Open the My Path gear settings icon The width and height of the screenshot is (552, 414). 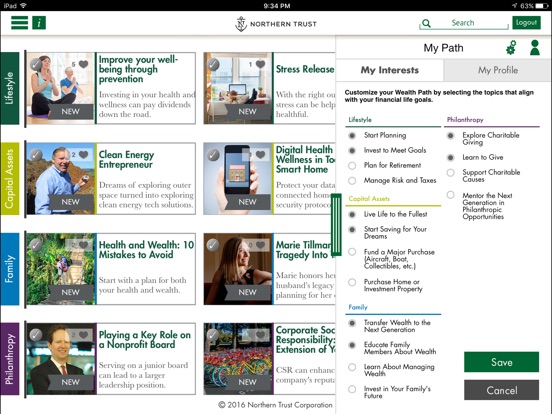coord(511,48)
